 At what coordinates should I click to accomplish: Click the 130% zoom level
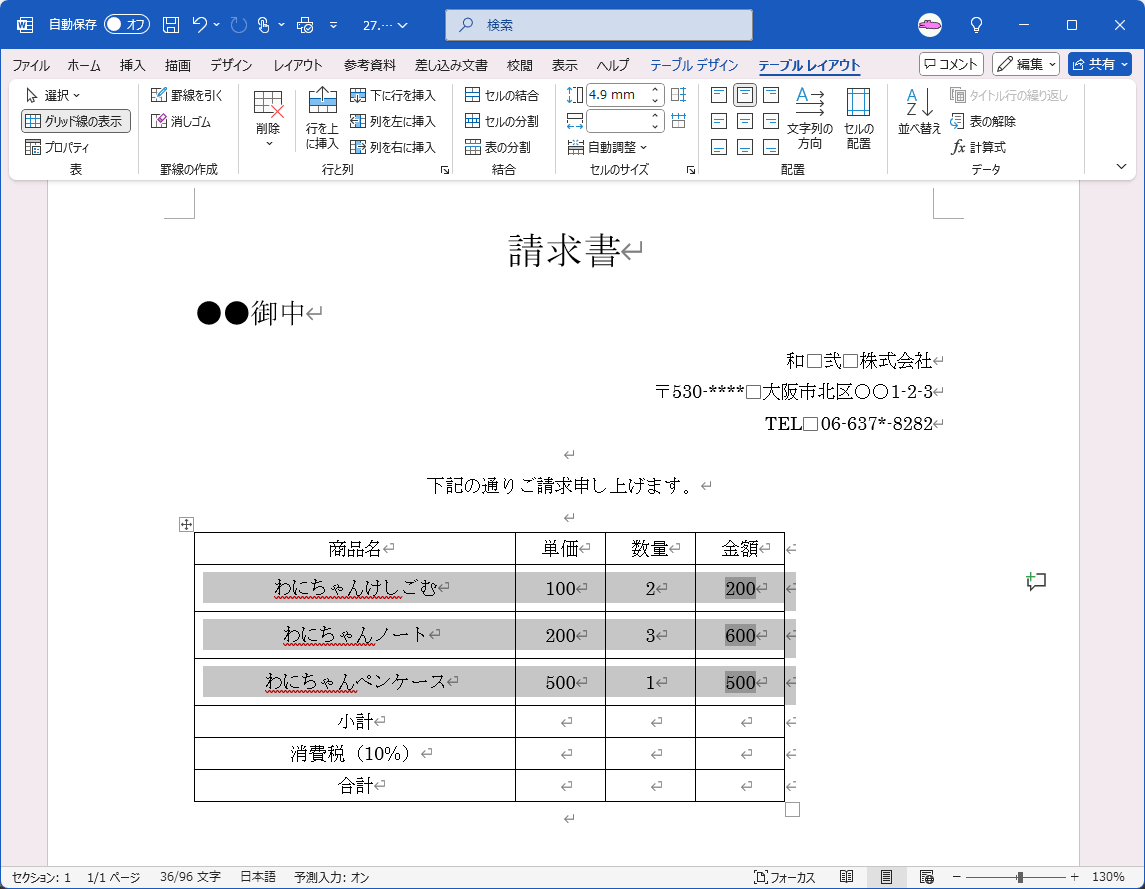tap(1108, 877)
